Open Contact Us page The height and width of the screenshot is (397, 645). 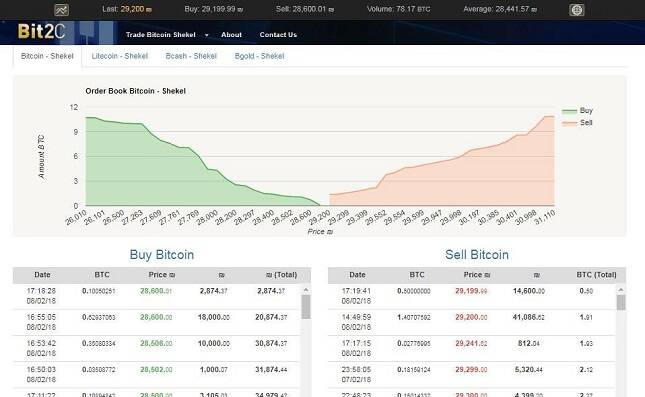(x=278, y=35)
